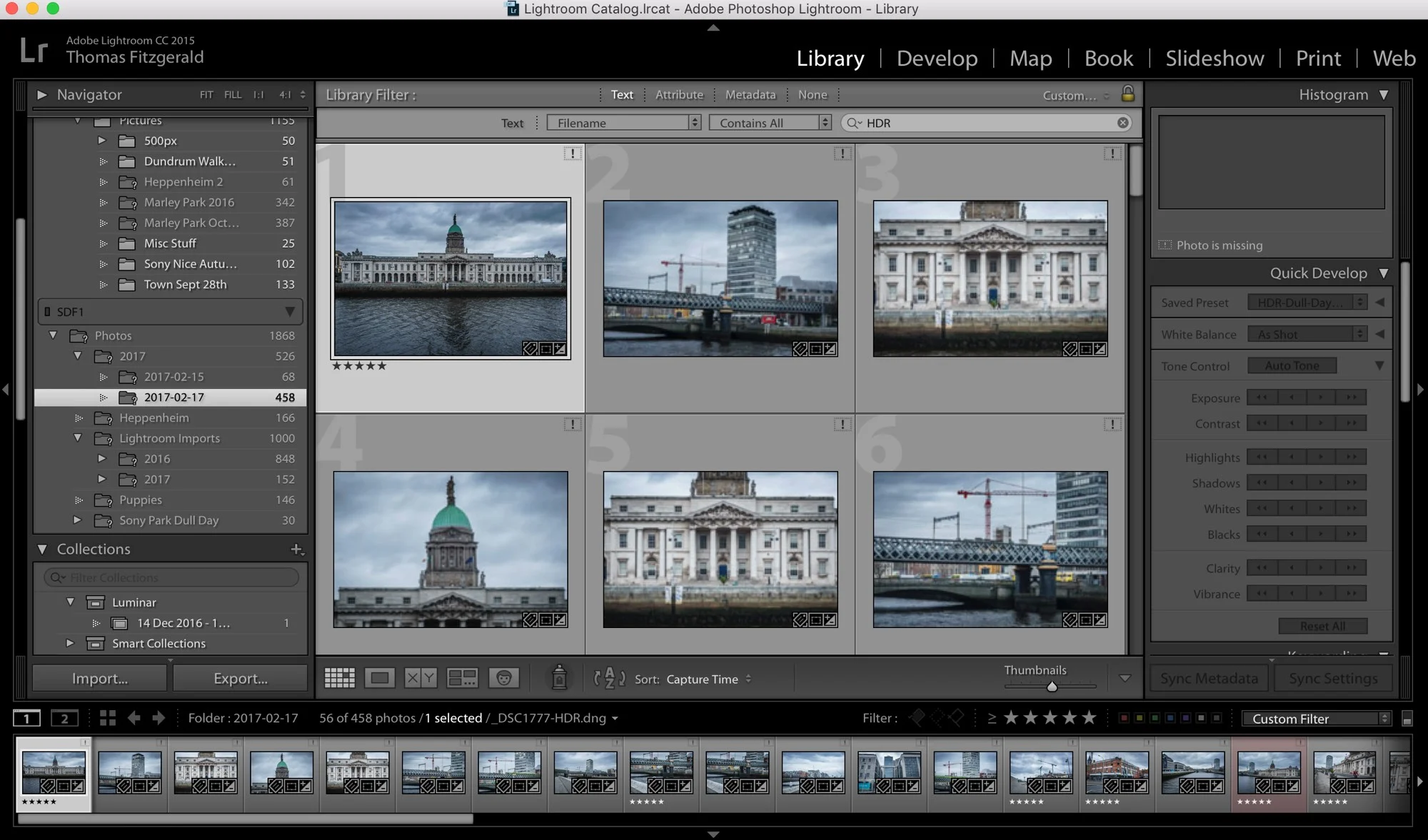The width and height of the screenshot is (1428, 840).
Task: Toggle the Library Filter lock icon
Action: click(x=1128, y=93)
